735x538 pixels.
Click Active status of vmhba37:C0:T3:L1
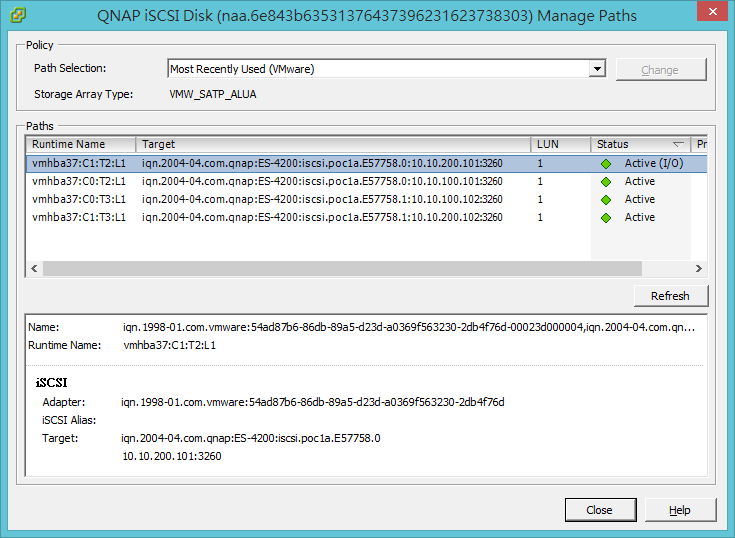pyautogui.click(x=639, y=200)
